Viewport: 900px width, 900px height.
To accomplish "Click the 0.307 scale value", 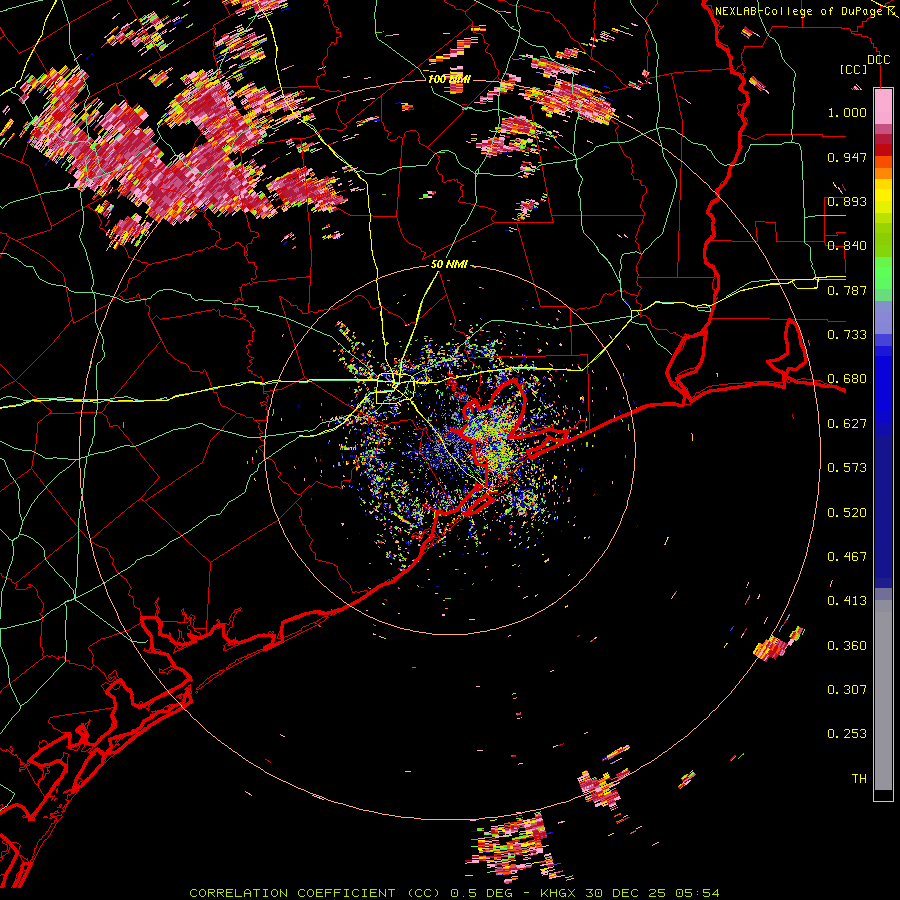I will tap(847, 690).
